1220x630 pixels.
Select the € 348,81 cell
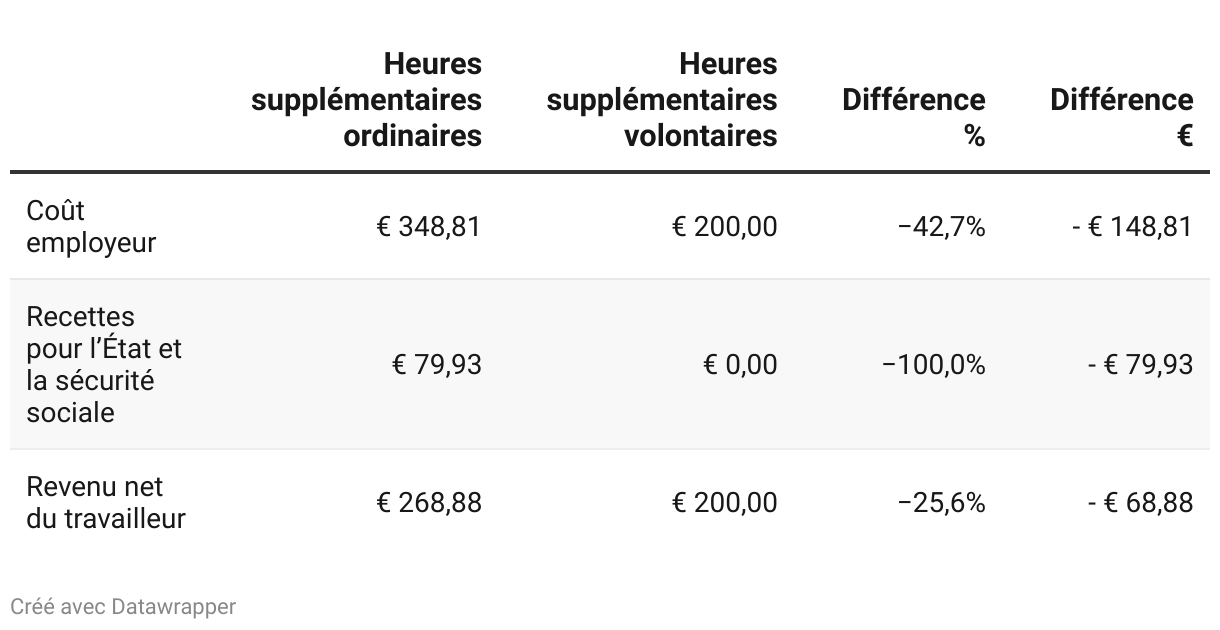point(428,226)
